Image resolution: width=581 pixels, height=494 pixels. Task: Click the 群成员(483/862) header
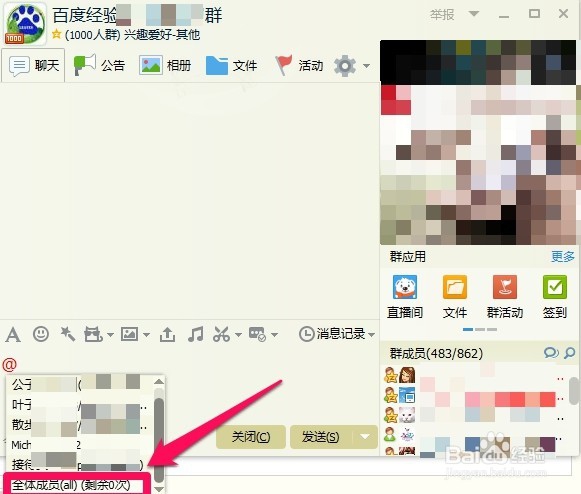pyautogui.click(x=436, y=353)
